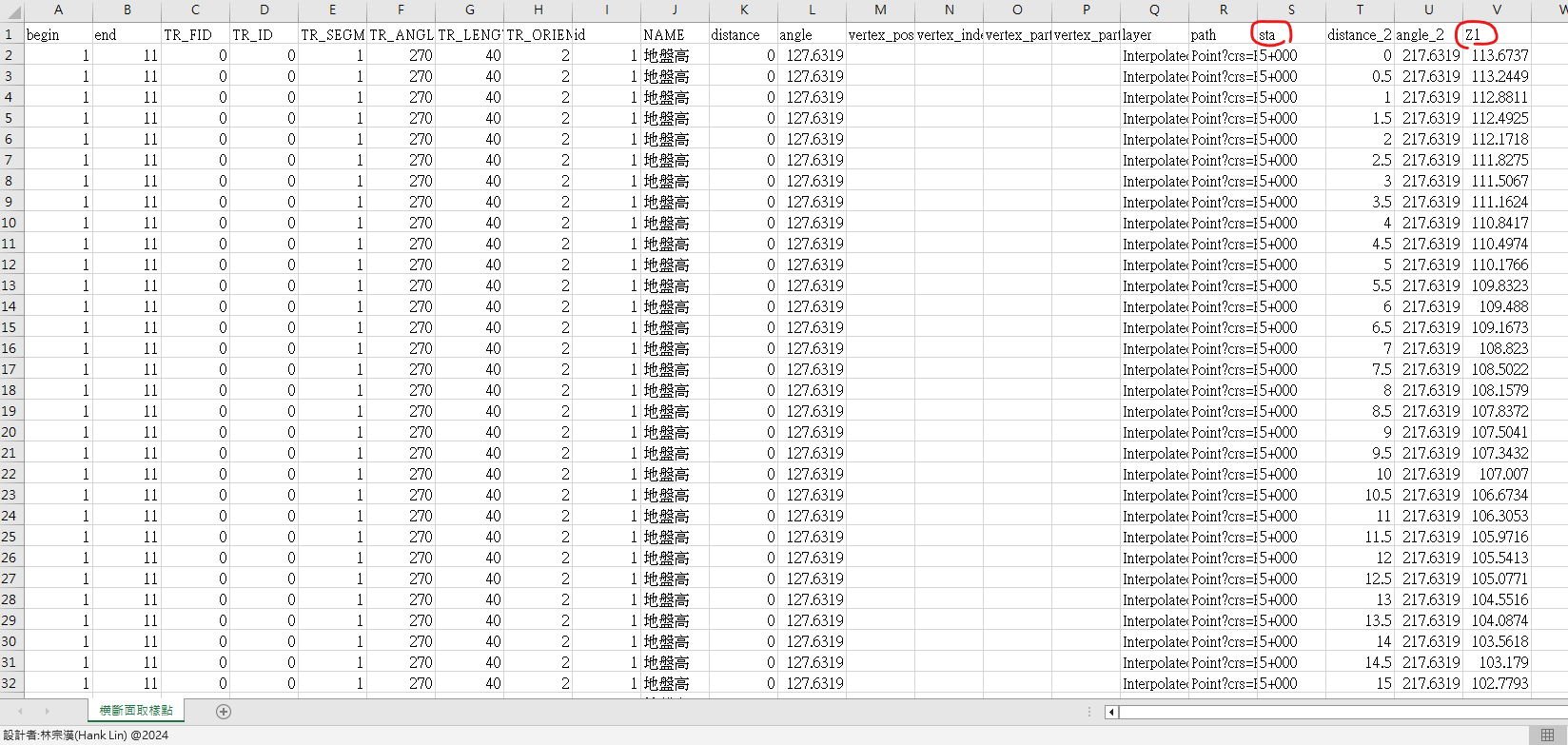Click the 'distance' header cell in column K

point(743,34)
